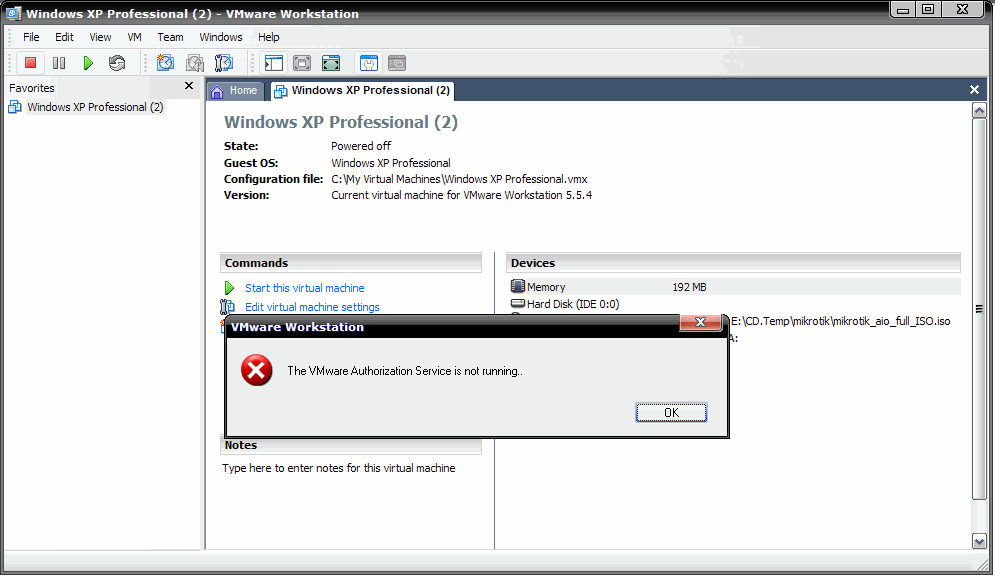
Task: Click the mikrotik_aio_full_ISO.iso path text
Action: 841,321
